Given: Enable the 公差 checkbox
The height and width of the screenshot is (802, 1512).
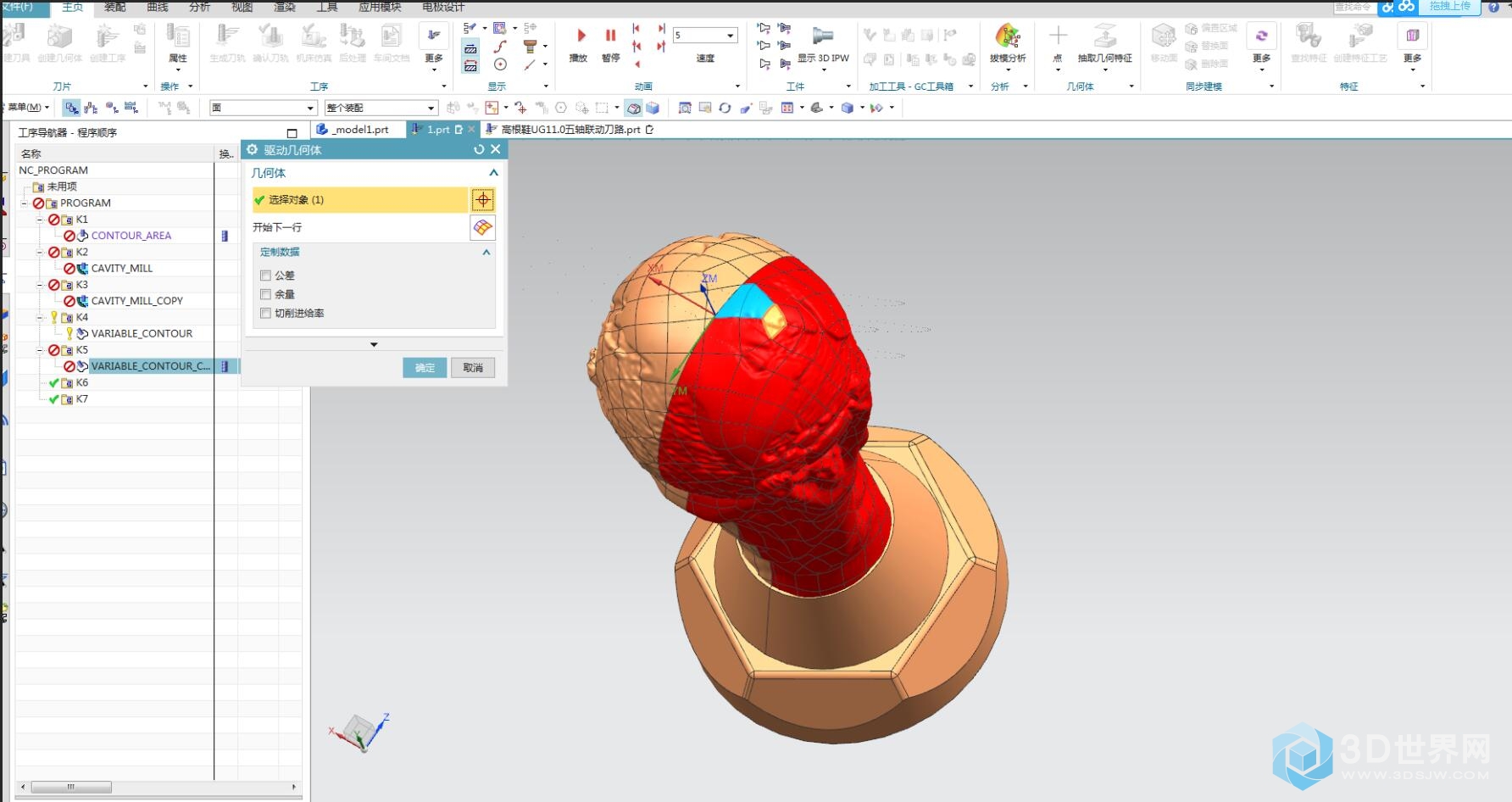Looking at the screenshot, I should click(266, 276).
